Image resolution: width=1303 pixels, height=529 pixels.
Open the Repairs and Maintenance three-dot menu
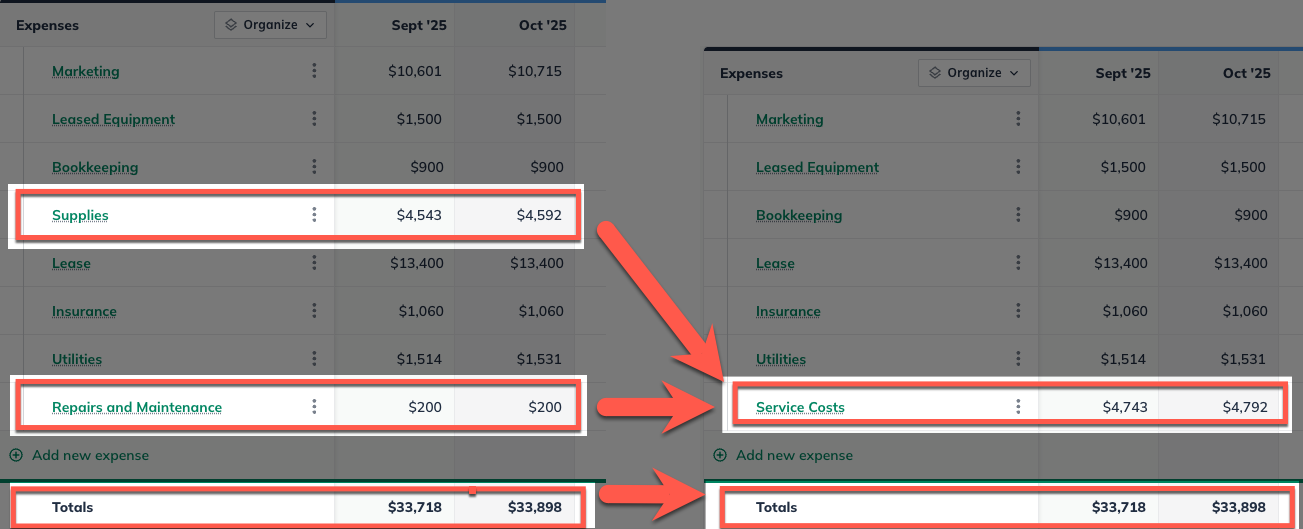click(x=314, y=407)
